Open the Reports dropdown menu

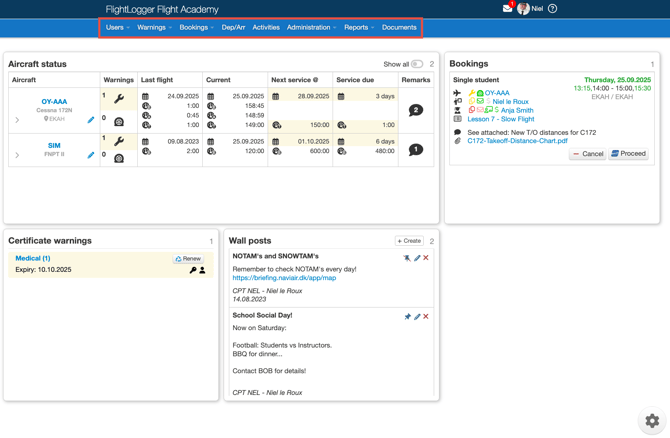point(359,27)
